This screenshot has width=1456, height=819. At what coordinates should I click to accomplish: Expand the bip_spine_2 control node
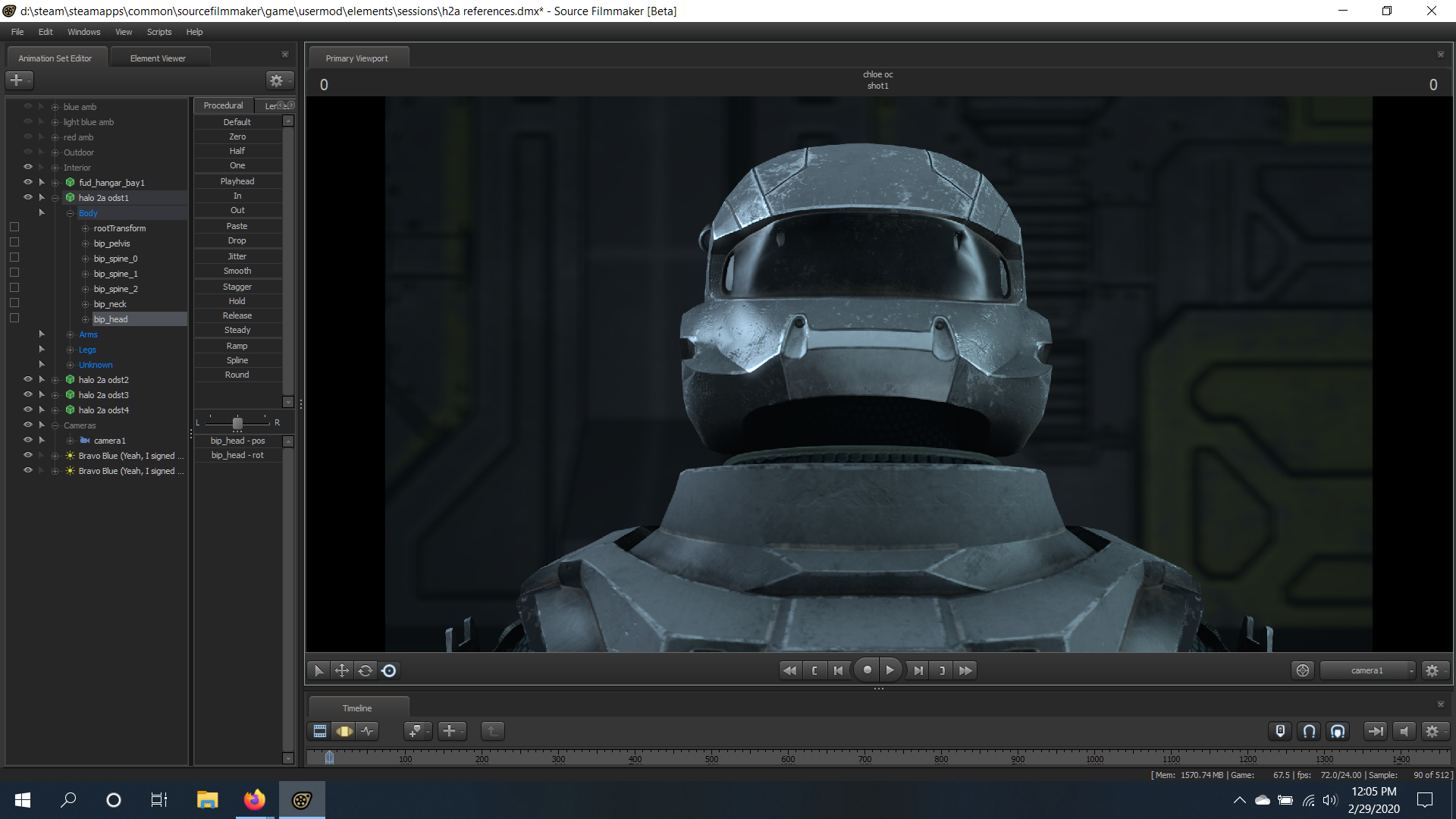point(85,289)
